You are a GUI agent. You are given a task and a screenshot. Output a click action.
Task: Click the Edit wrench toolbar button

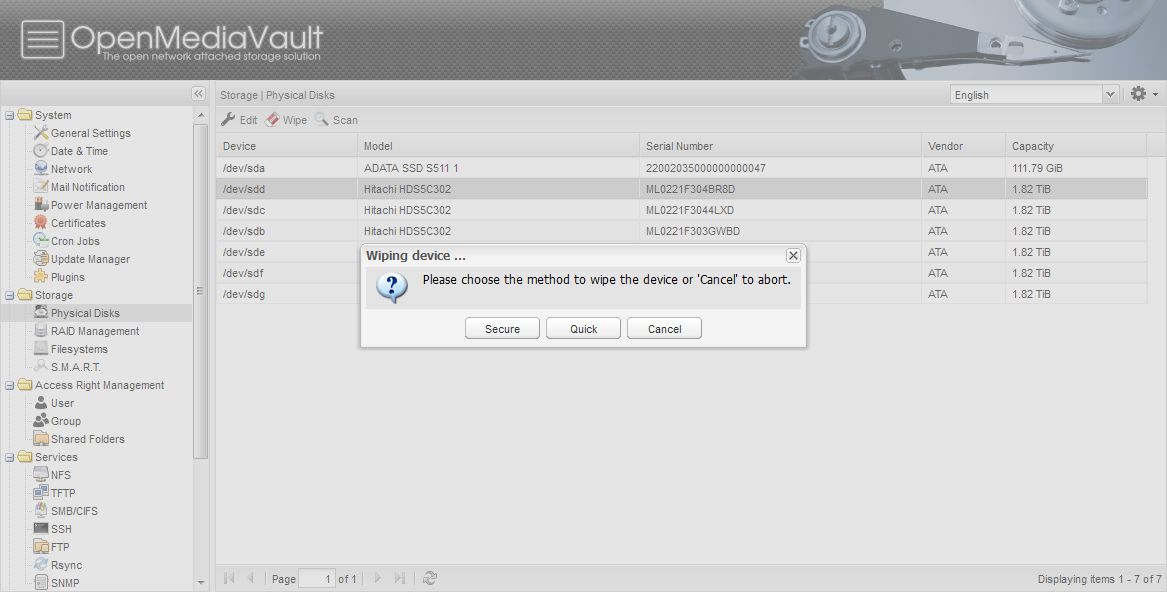[x=239, y=120]
